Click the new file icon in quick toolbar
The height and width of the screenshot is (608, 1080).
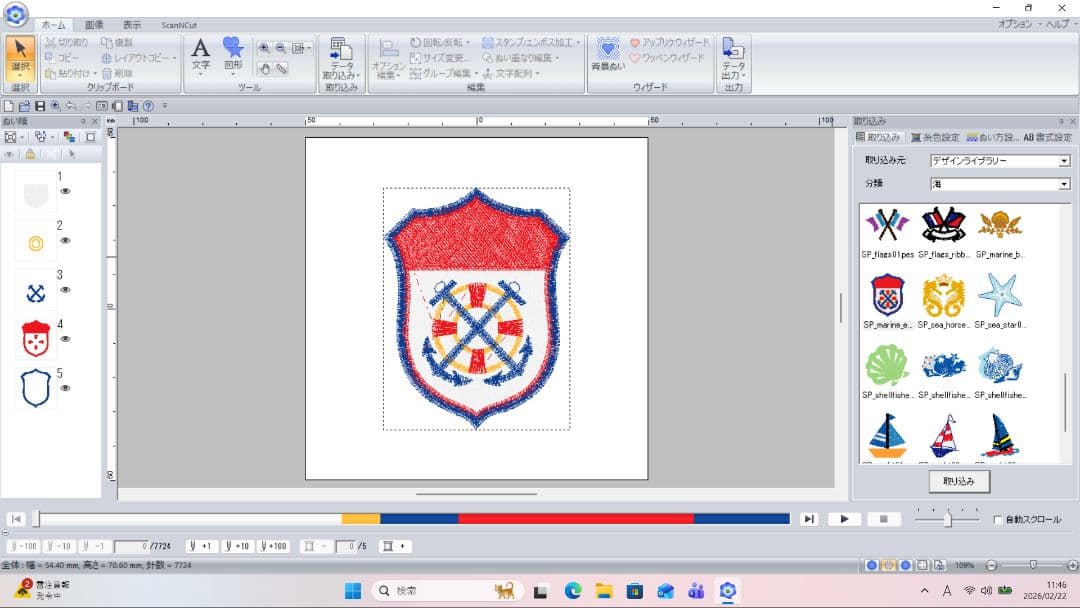[x=9, y=106]
